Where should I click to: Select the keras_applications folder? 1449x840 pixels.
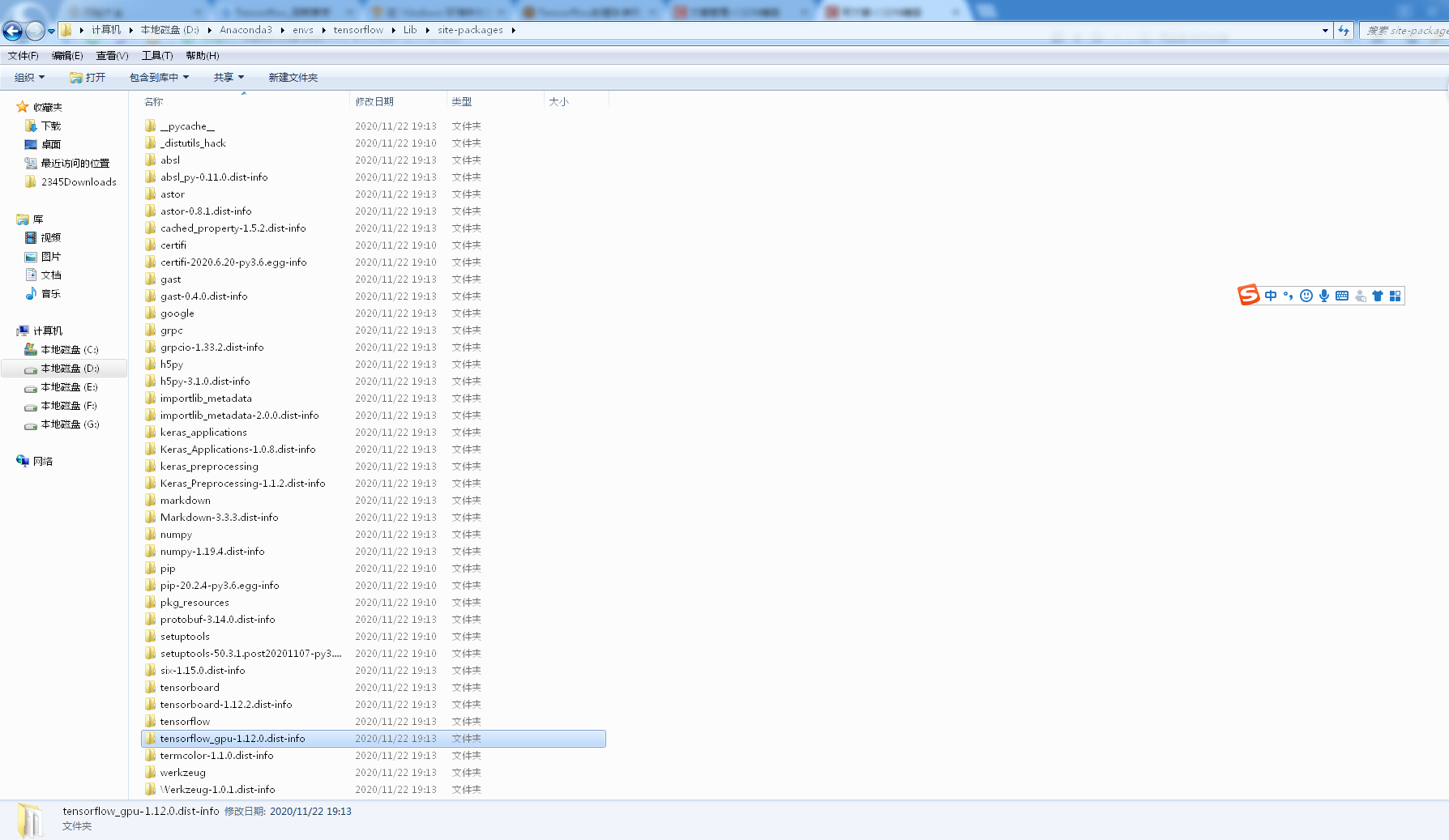[x=203, y=433]
